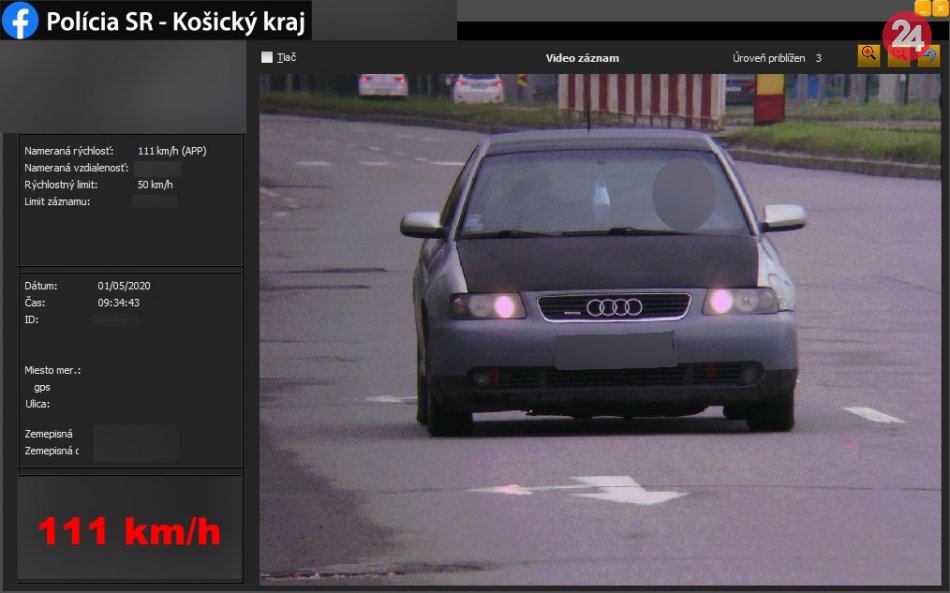This screenshot has width=950, height=593.
Task: Click the date 01/05/2020 field
Action: coord(124,286)
